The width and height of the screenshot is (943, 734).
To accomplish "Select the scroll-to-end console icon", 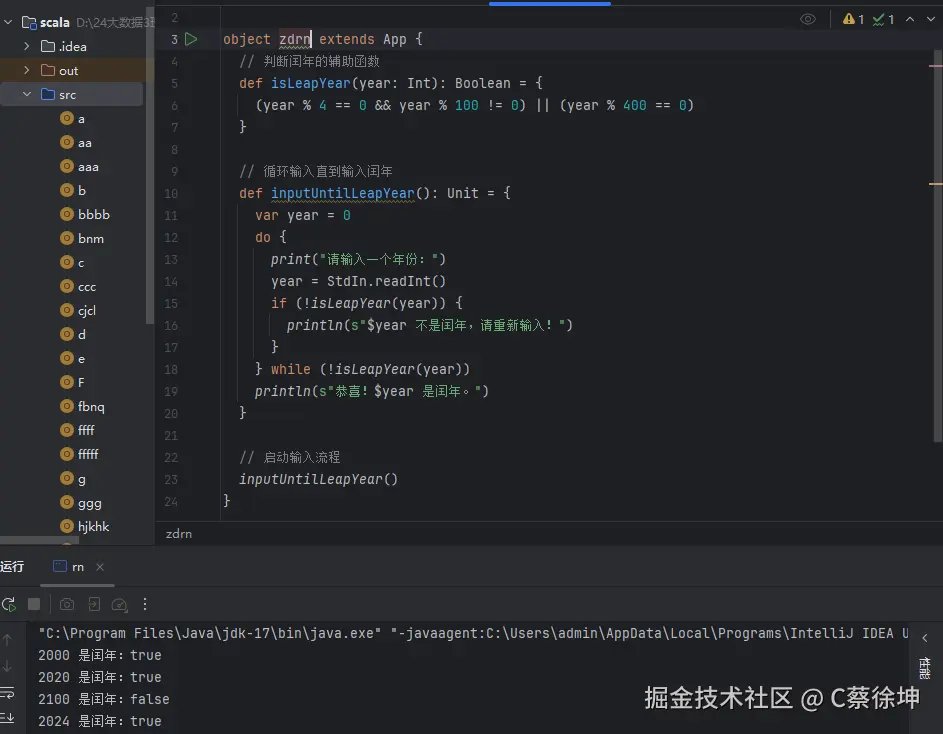I will coord(8,716).
